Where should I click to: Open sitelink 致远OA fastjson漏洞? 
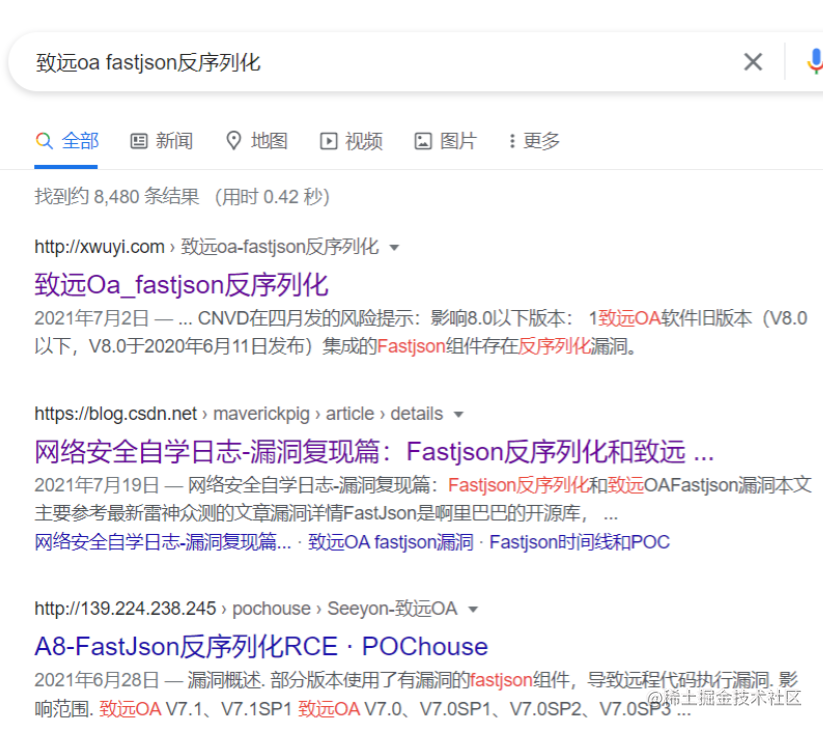click(x=391, y=542)
